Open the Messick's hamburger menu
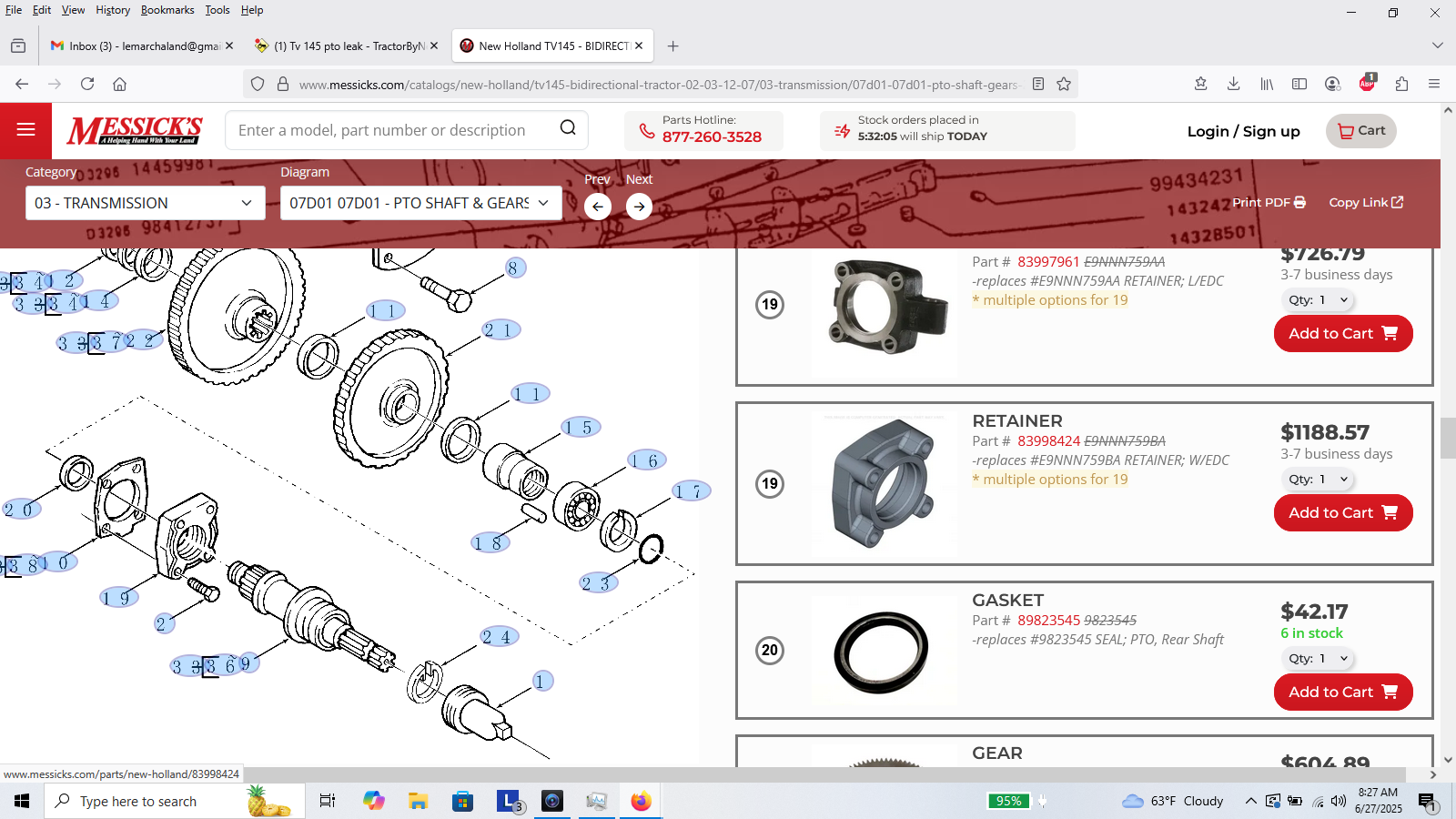The image size is (1456, 819). [x=25, y=130]
